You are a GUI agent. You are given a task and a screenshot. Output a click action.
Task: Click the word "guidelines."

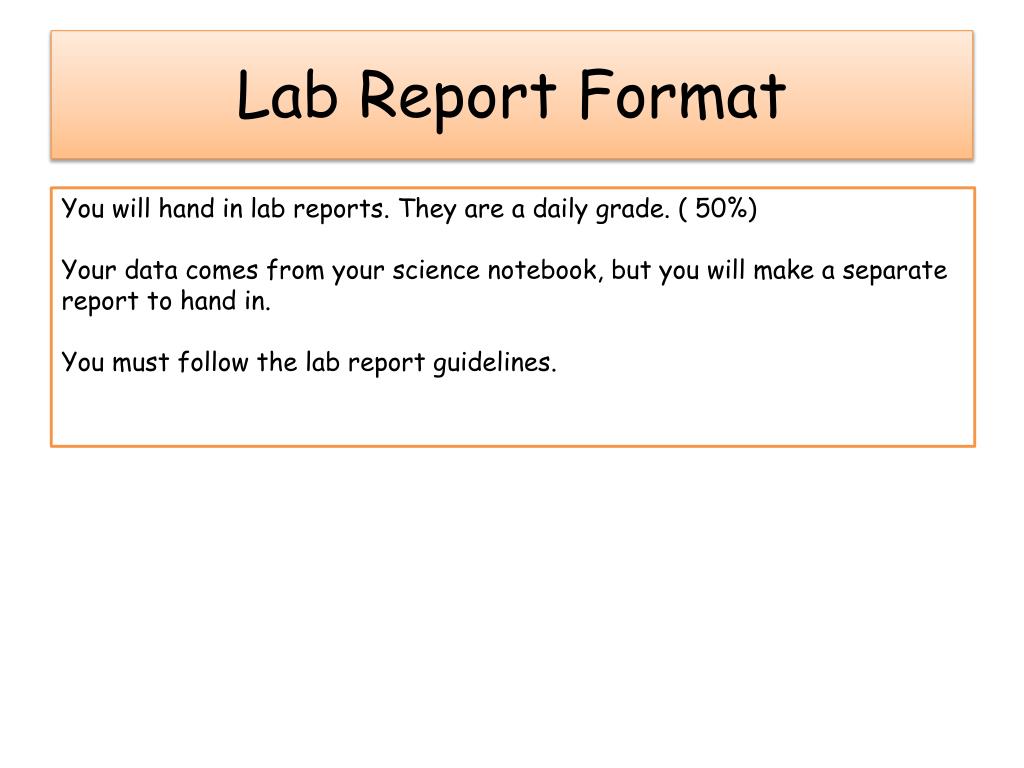pyautogui.click(x=494, y=362)
